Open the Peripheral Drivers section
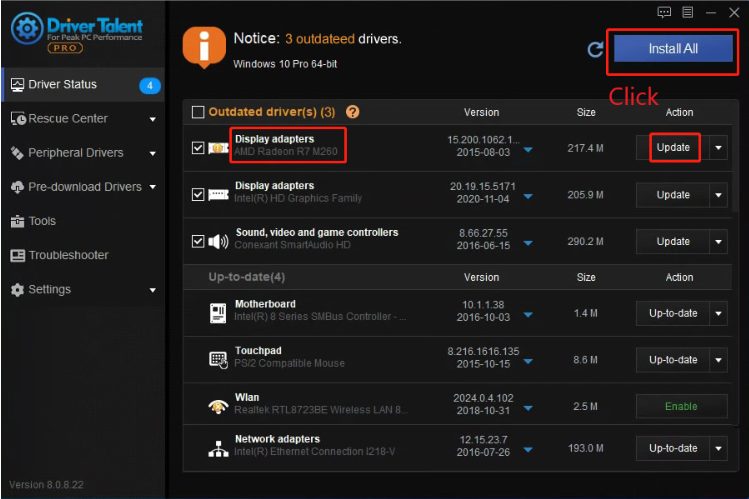This screenshot has width=749, height=499. pyautogui.click(x=83, y=153)
